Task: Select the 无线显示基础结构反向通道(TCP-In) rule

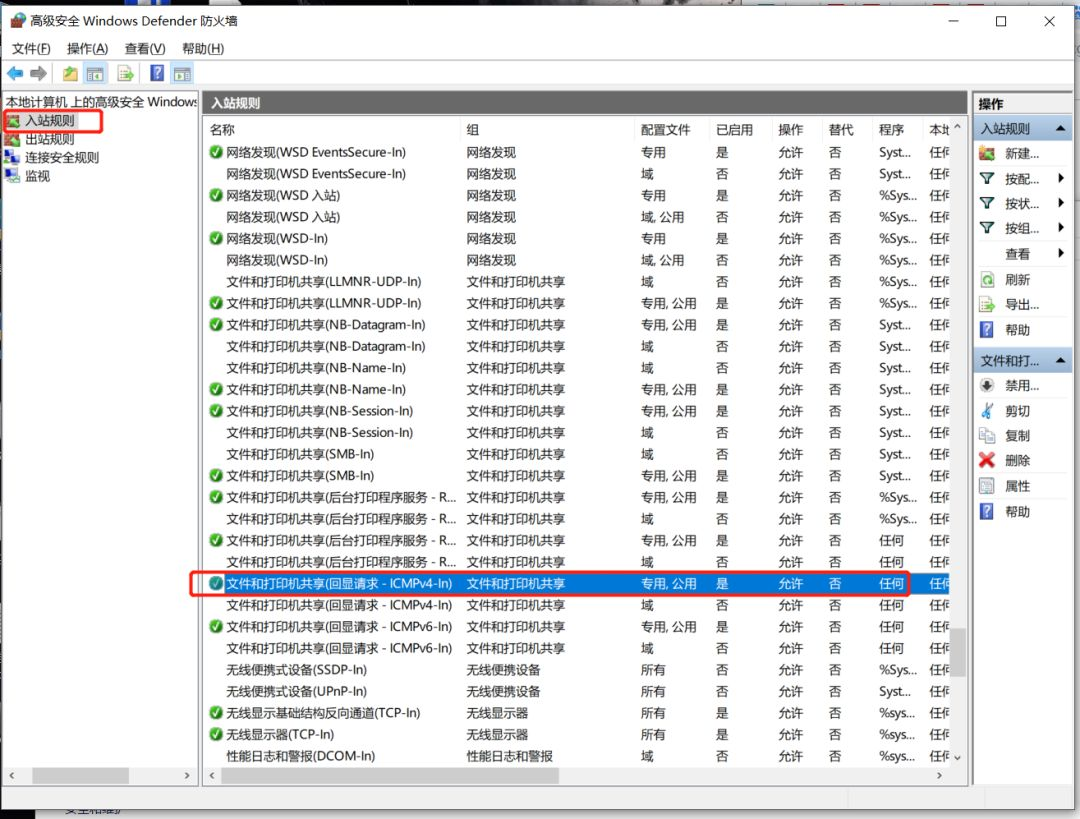Action: tap(579, 713)
